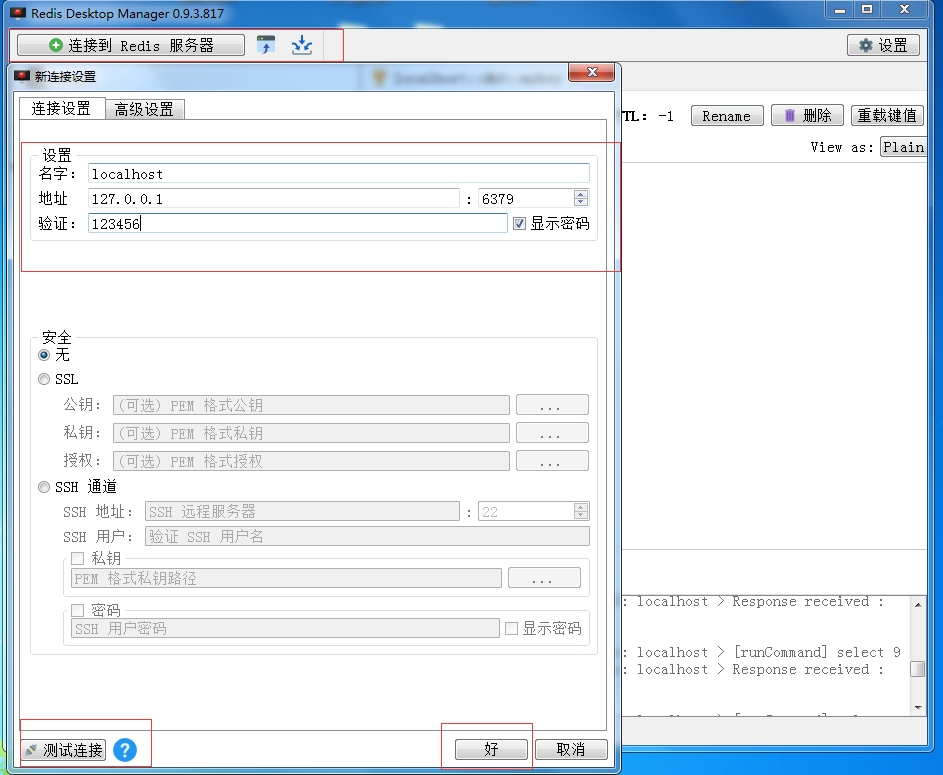Click the delete (删除) button with trash icon
943x775 pixels.
(x=807, y=115)
